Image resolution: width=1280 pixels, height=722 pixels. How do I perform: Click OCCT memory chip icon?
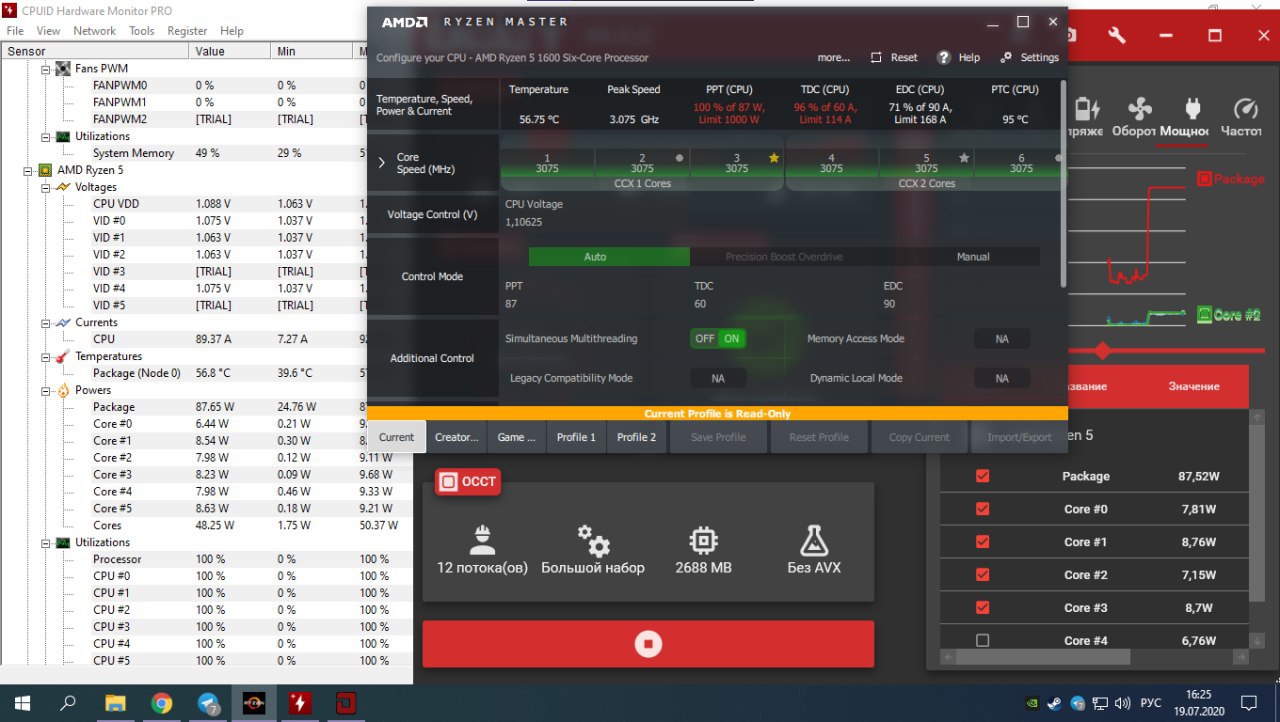pyautogui.click(x=703, y=540)
